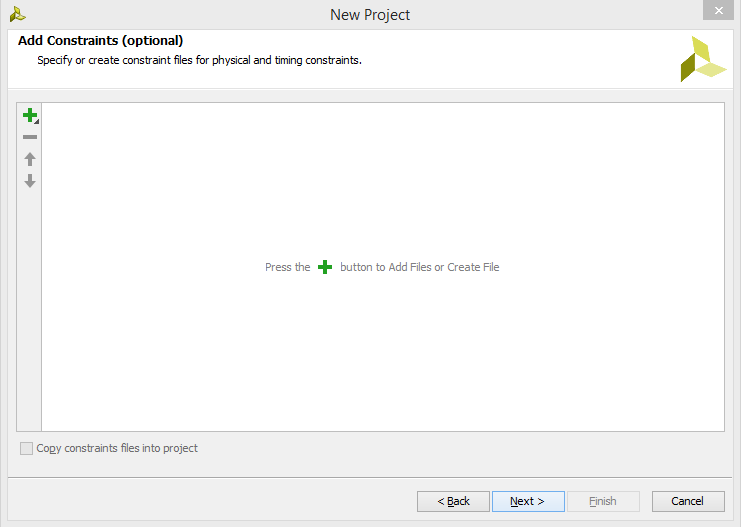Click the move down arrow icon
741x527 pixels.
[x=30, y=181]
